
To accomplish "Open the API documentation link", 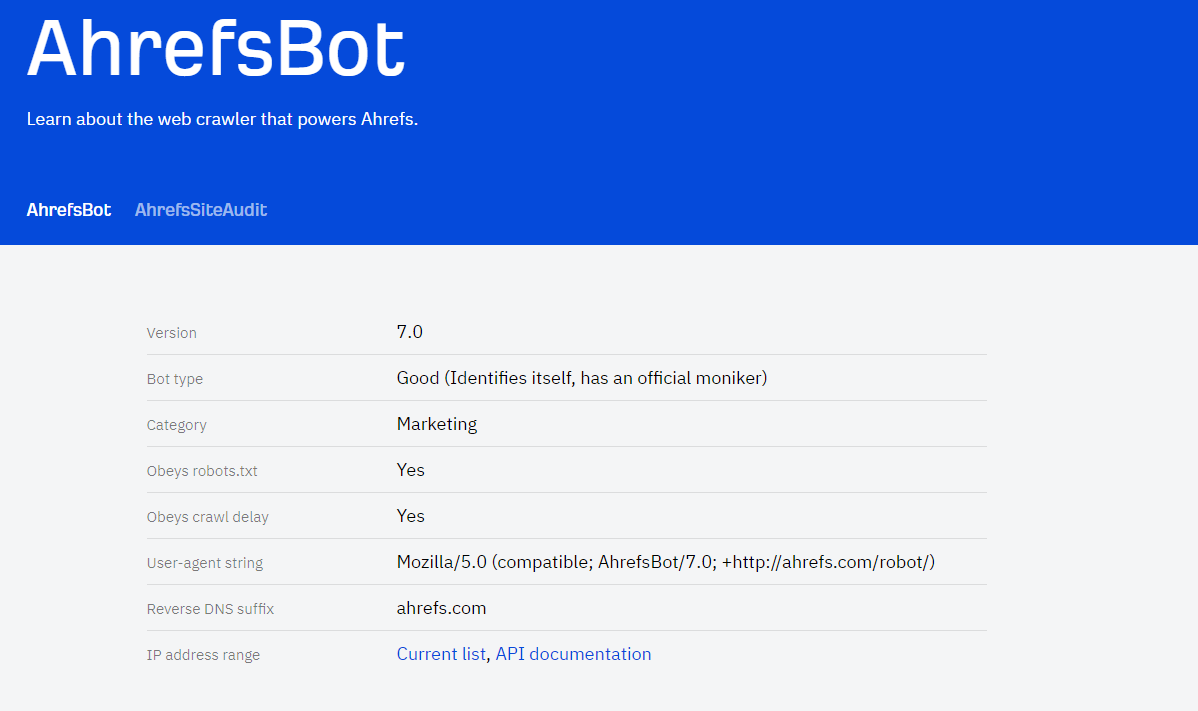I will (x=573, y=653).
